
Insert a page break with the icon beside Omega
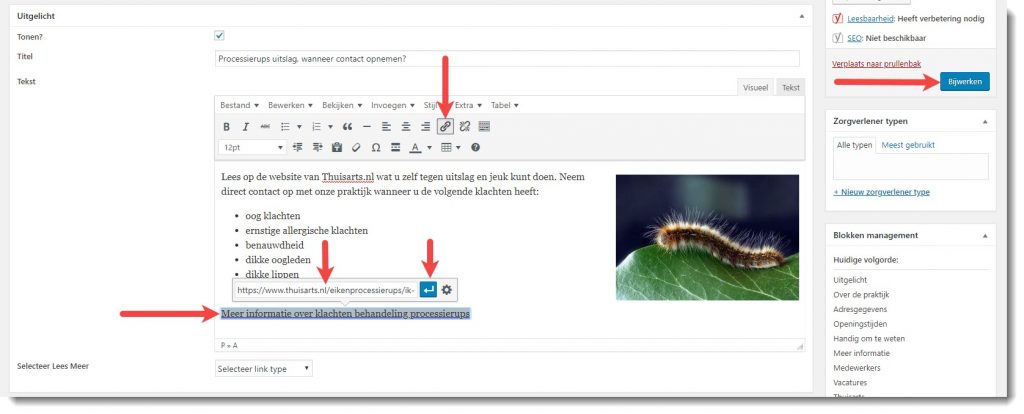[395, 148]
